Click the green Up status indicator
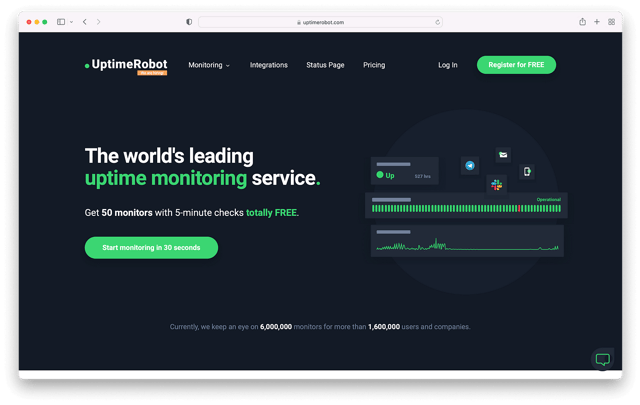The height and width of the screenshot is (405, 640). (x=385, y=175)
